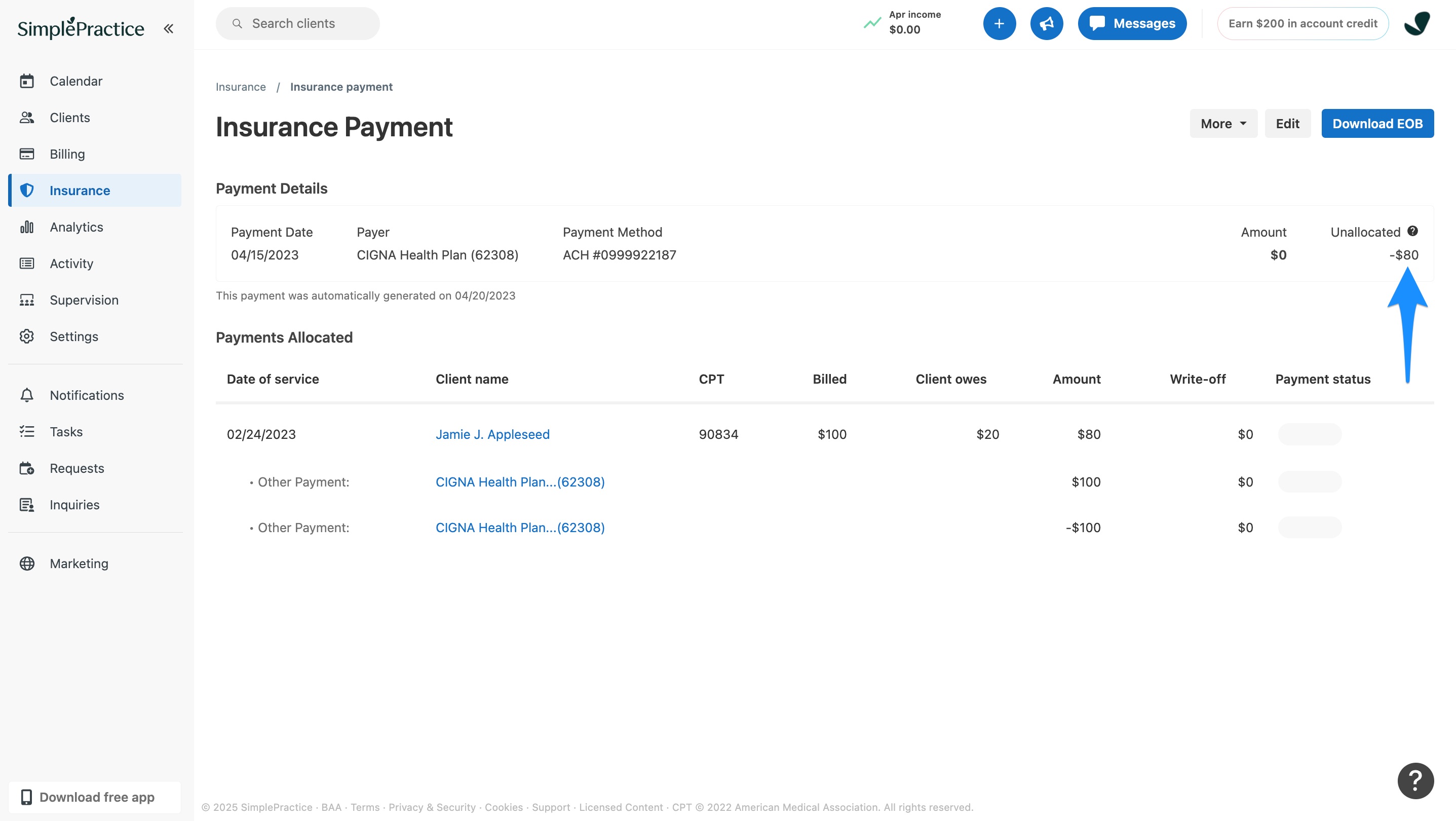Open the Calendar icon in the sidebar
The width and height of the screenshot is (1456, 821).
click(26, 81)
